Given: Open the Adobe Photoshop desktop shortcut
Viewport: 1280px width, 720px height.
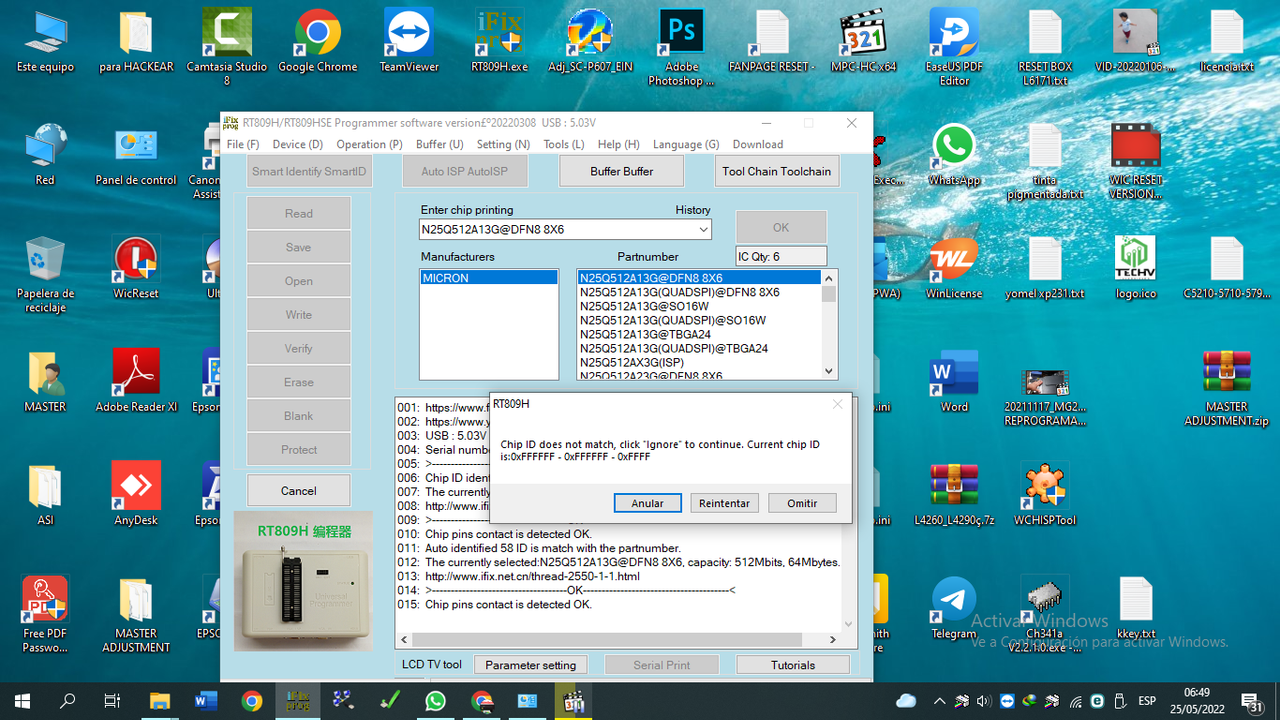Looking at the screenshot, I should pyautogui.click(x=681, y=45).
